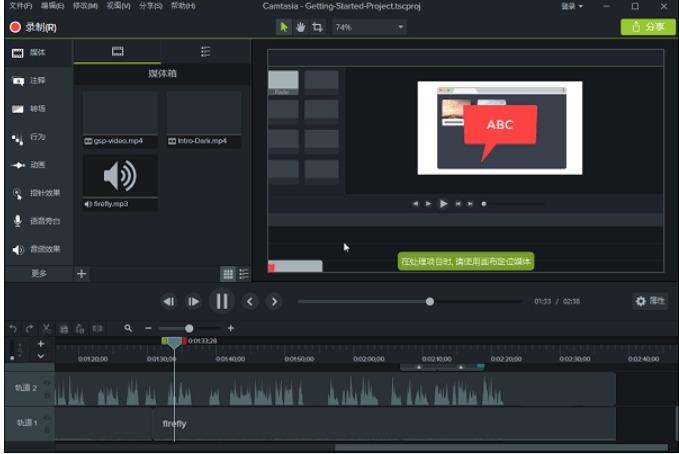Open the 文件(F) menu

point(20,6)
